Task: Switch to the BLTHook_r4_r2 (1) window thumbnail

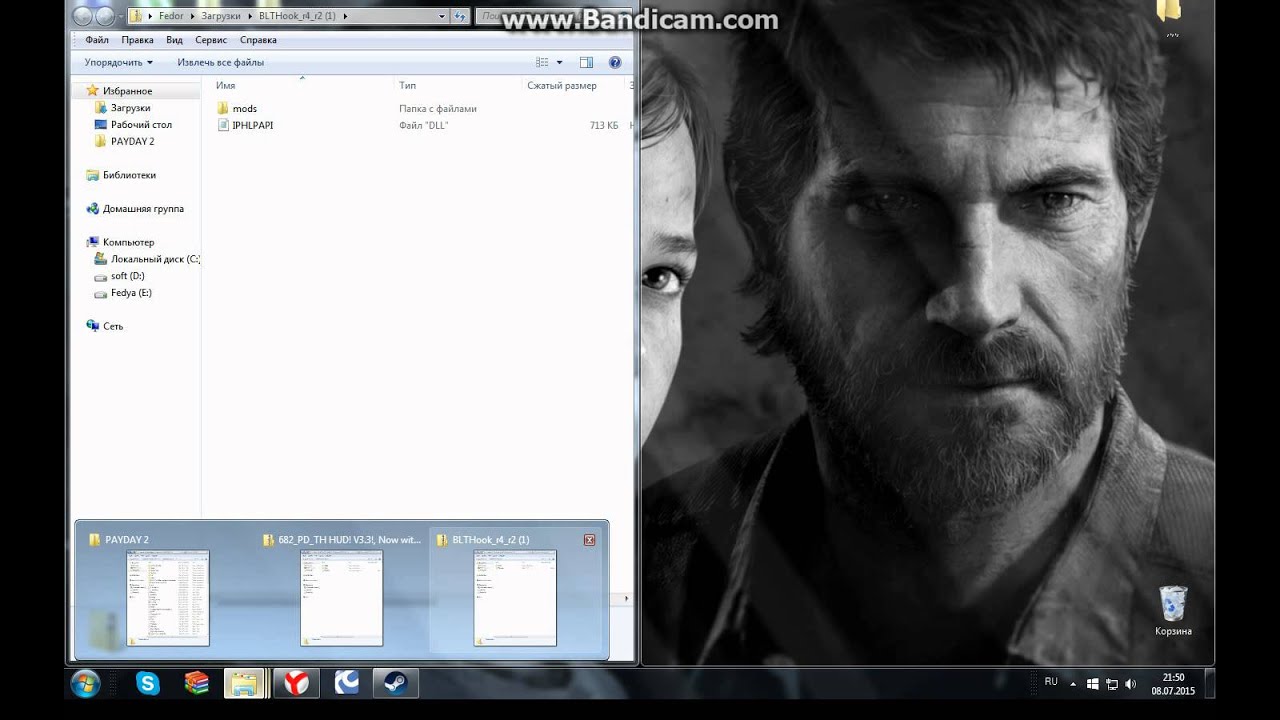Action: click(x=515, y=598)
